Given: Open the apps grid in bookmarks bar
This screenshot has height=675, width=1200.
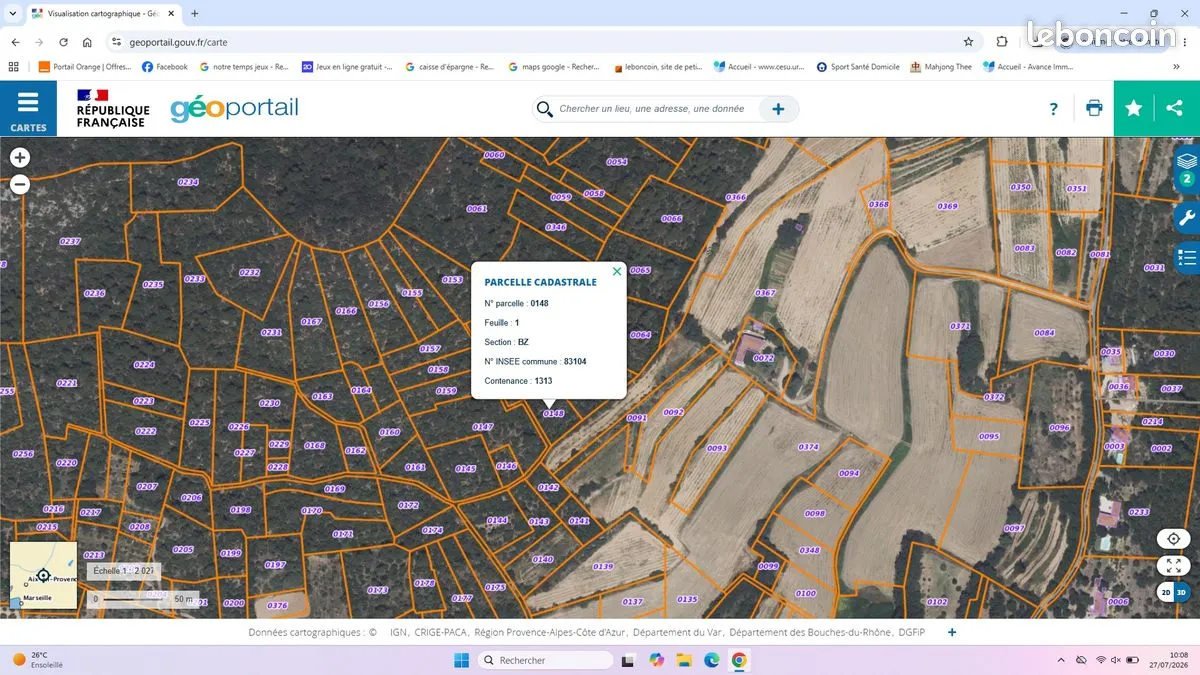Looking at the screenshot, I should (x=13, y=67).
